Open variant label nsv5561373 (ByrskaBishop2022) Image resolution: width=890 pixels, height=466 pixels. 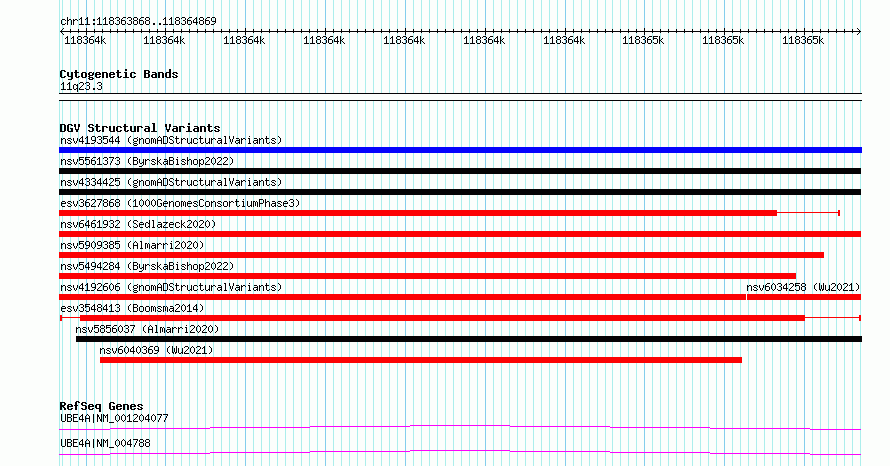[147, 161]
